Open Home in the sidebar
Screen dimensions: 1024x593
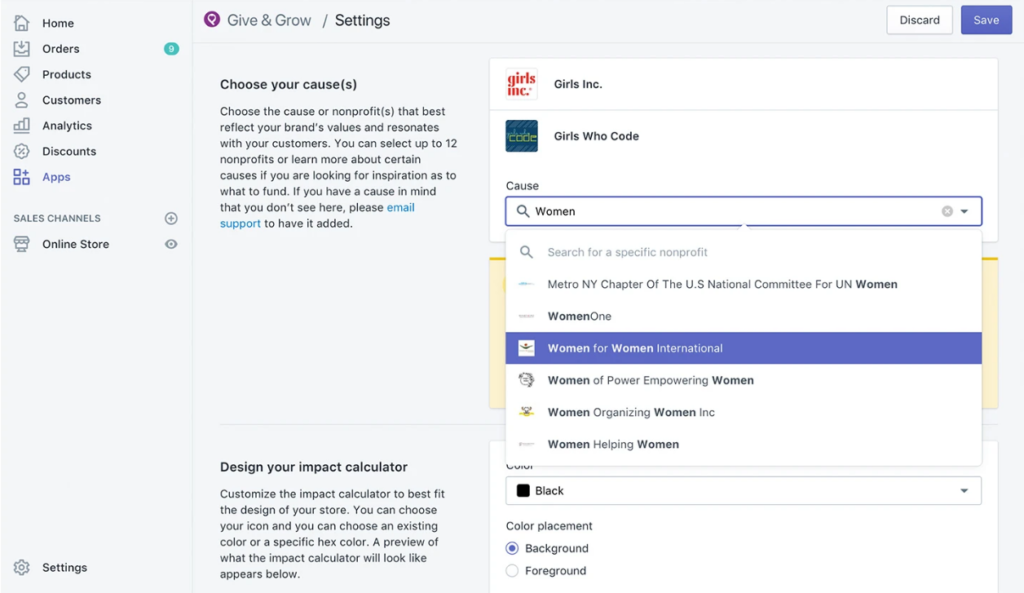(58, 23)
